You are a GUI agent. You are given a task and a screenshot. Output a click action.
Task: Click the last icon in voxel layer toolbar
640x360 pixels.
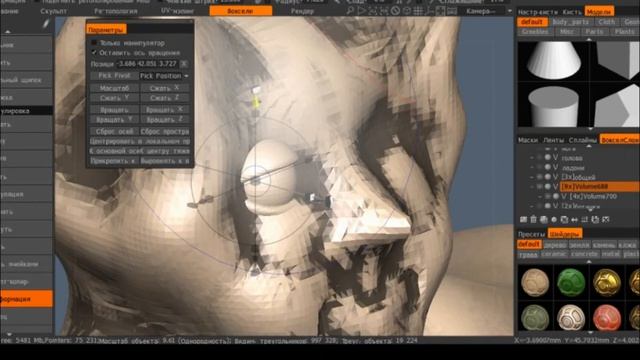point(606,220)
